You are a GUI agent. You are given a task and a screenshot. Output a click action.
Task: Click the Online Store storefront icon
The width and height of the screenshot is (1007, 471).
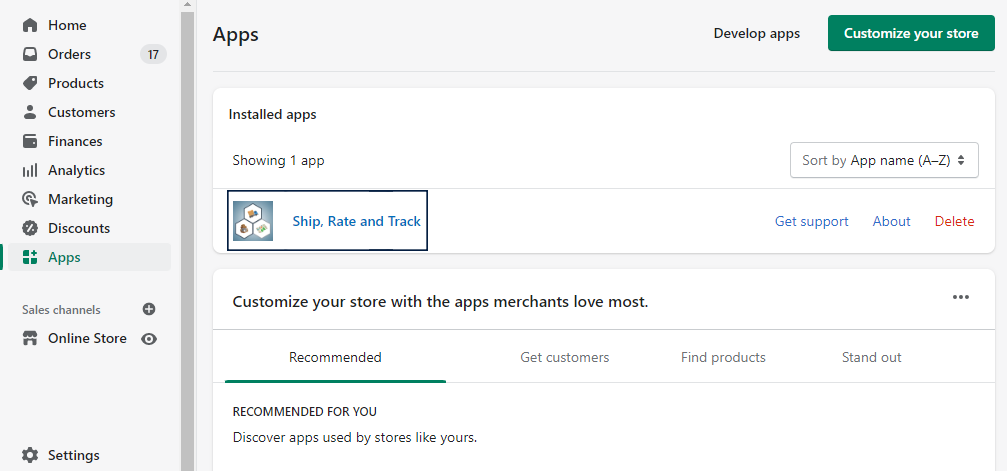(30, 339)
